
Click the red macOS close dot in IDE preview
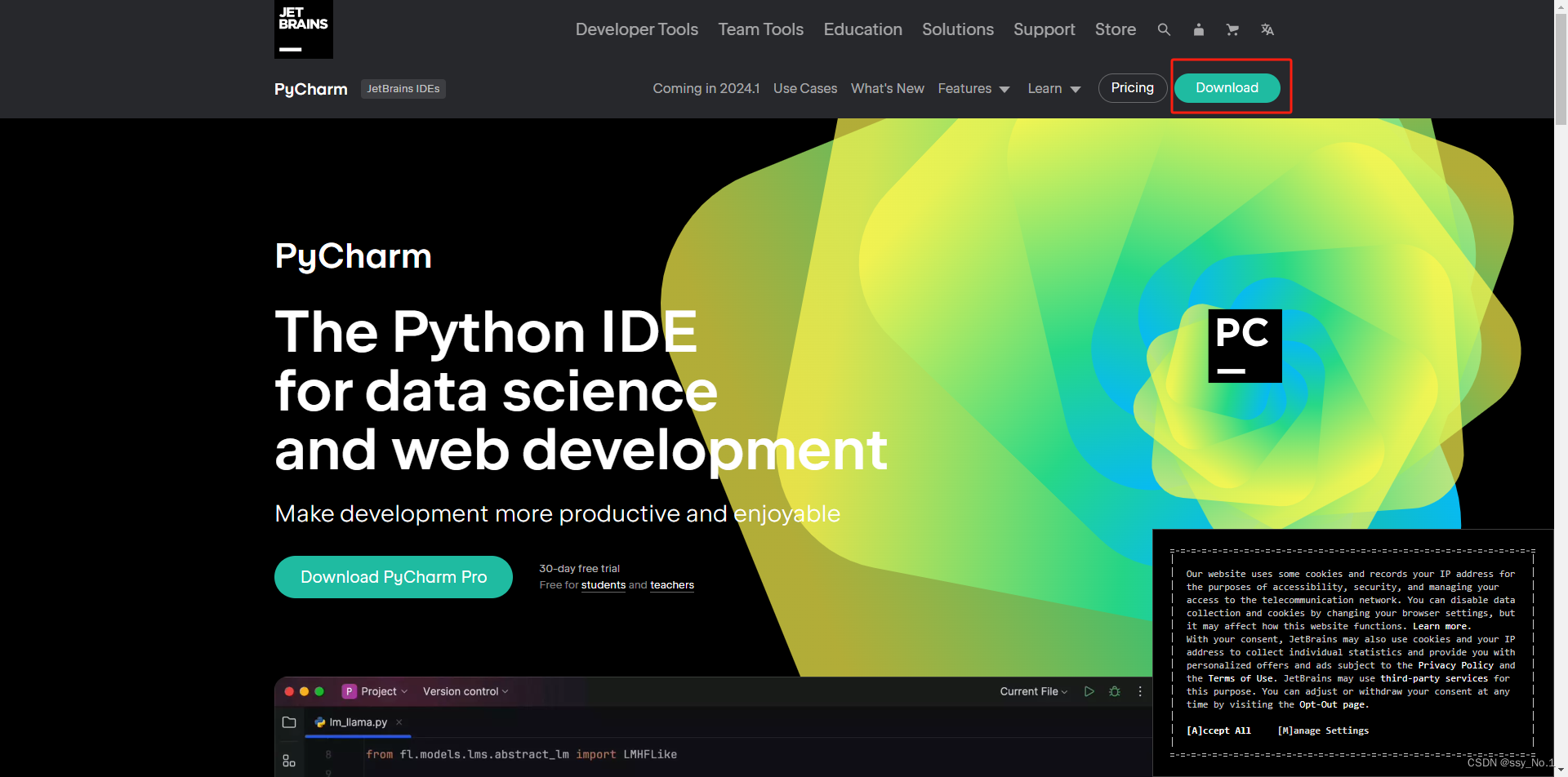tap(289, 691)
